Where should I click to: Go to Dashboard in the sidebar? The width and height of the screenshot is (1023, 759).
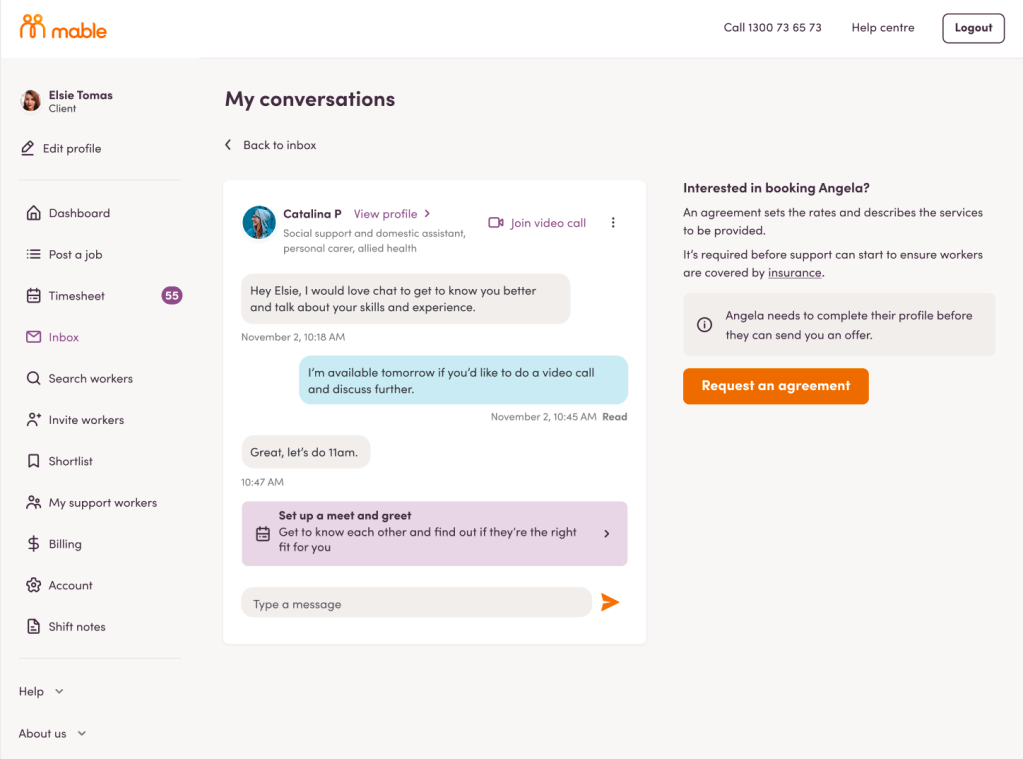[79, 213]
